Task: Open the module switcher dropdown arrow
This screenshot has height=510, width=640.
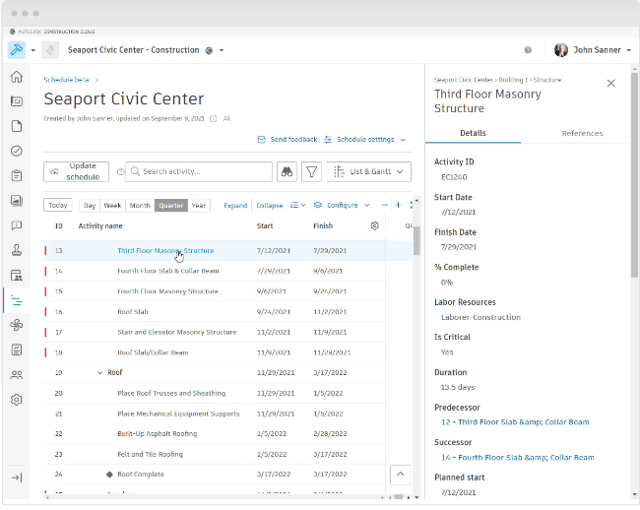Action: 33,50
